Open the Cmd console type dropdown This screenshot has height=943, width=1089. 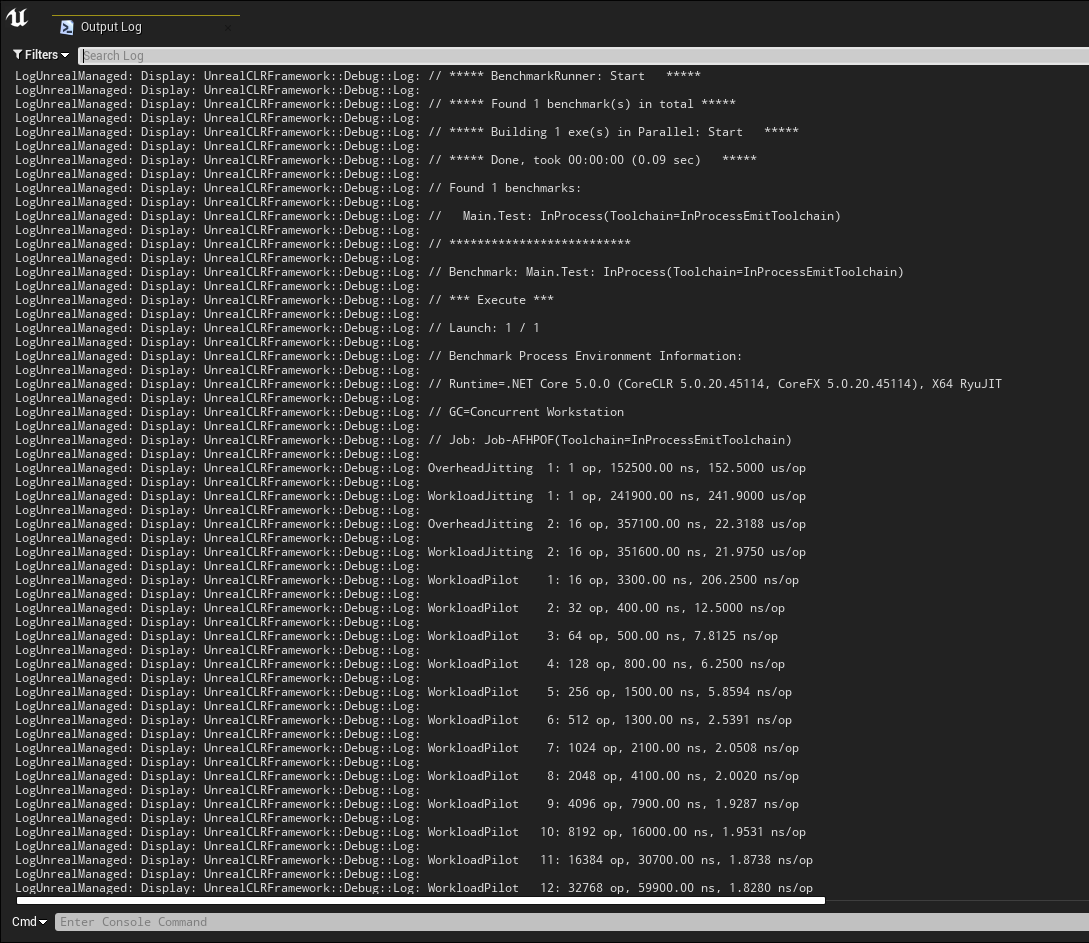tap(29, 921)
